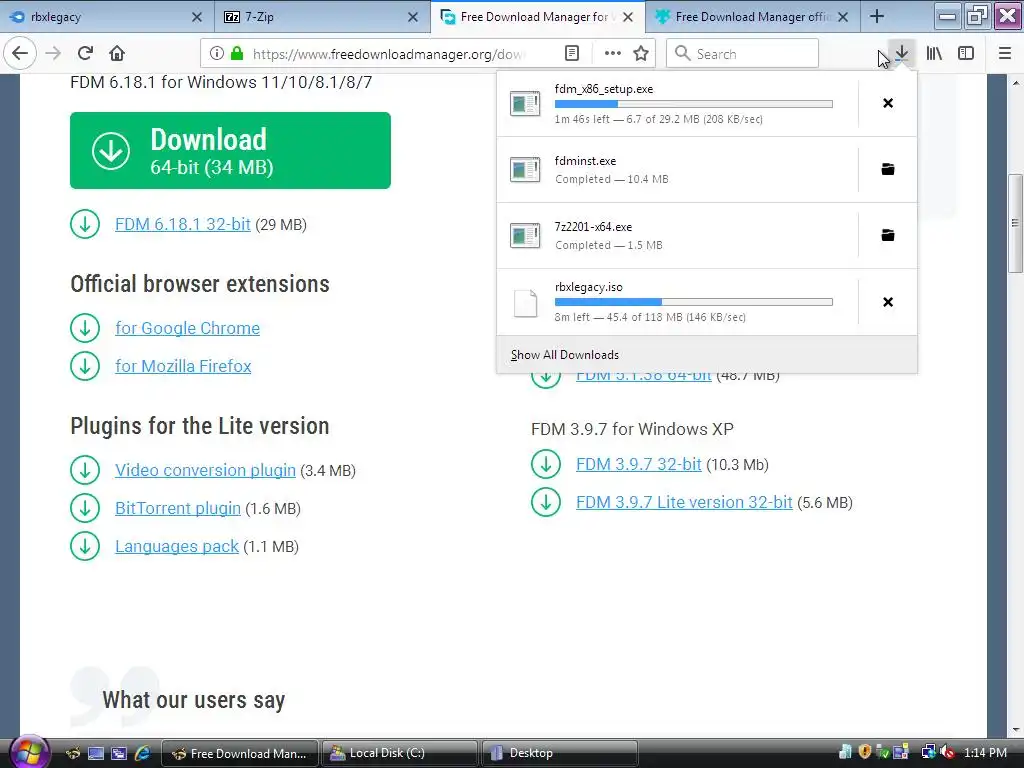Open the Firefox home page icon
The width and height of the screenshot is (1024, 768).
[x=117, y=54]
